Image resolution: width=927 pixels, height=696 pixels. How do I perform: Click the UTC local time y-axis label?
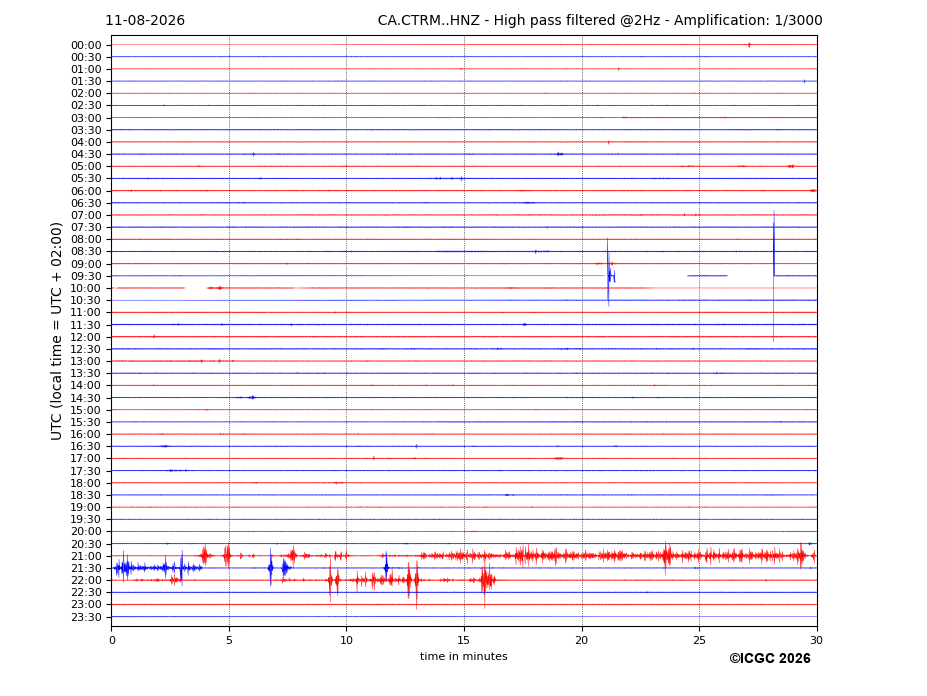click(56, 331)
